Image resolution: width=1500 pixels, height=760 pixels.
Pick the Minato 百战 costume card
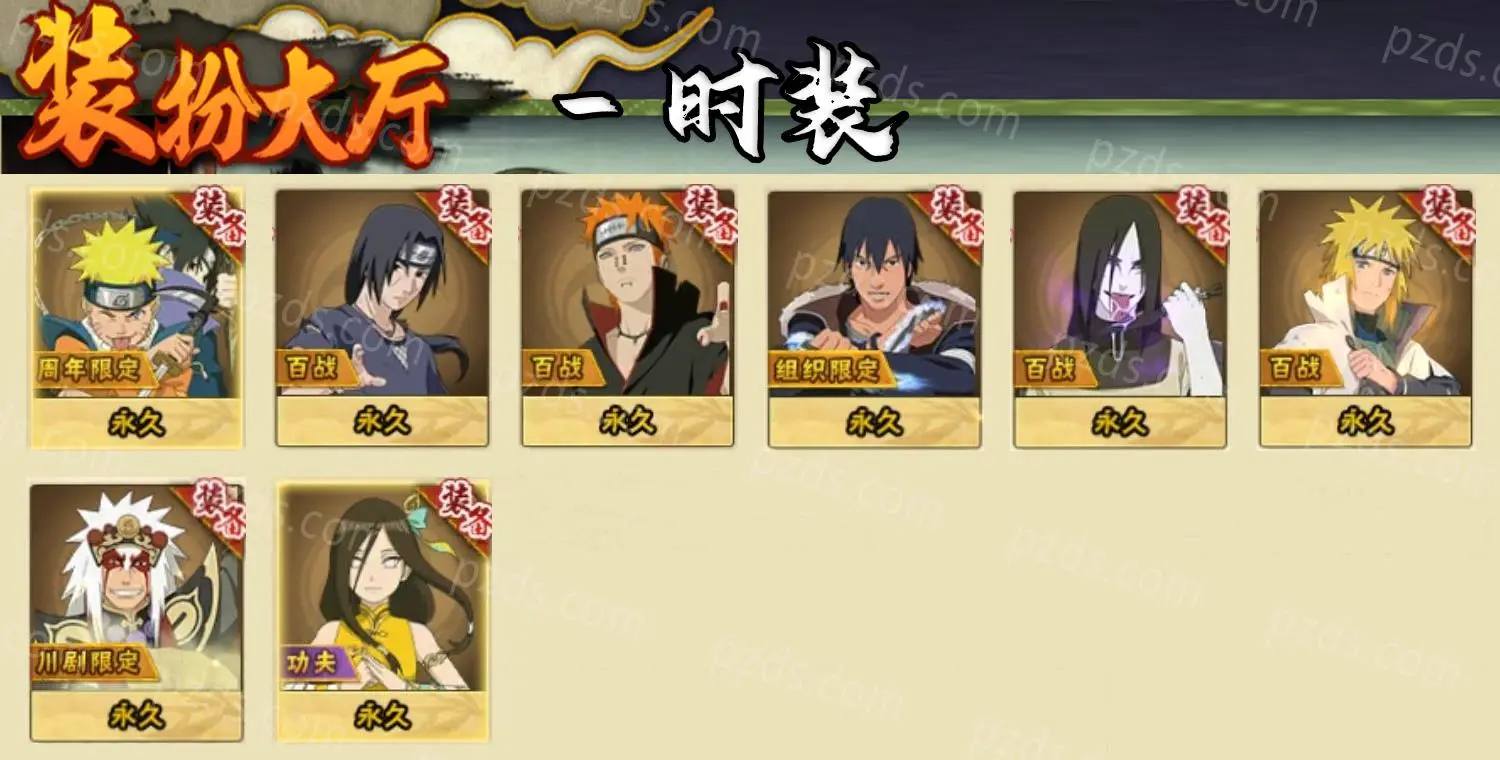[1366, 318]
